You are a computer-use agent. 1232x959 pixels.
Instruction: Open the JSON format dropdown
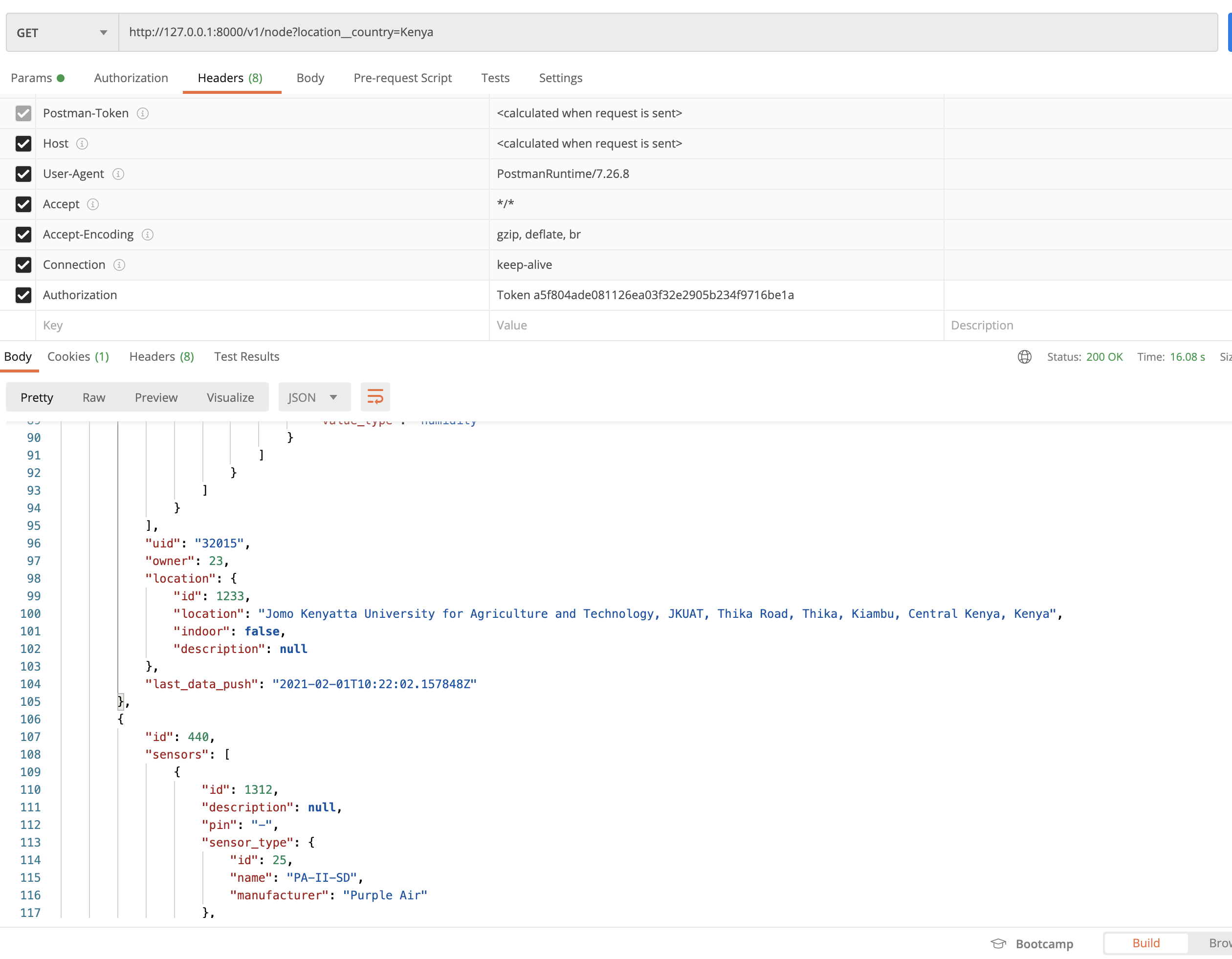coord(314,398)
